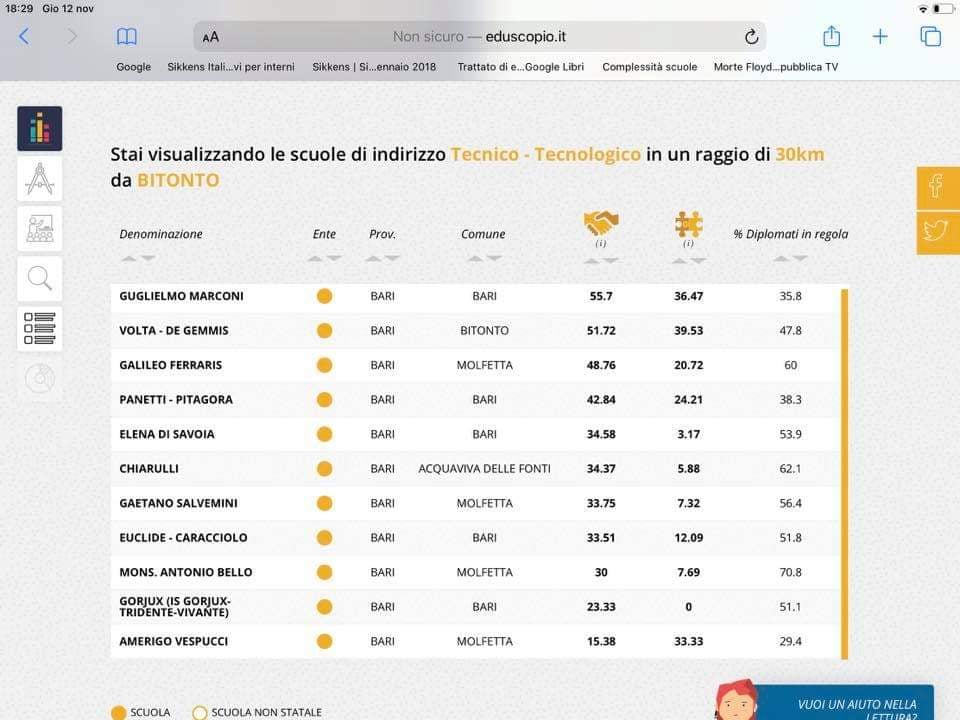
Task: Click EUCLIDE - CARACCIOLO row name
Action: (183, 538)
